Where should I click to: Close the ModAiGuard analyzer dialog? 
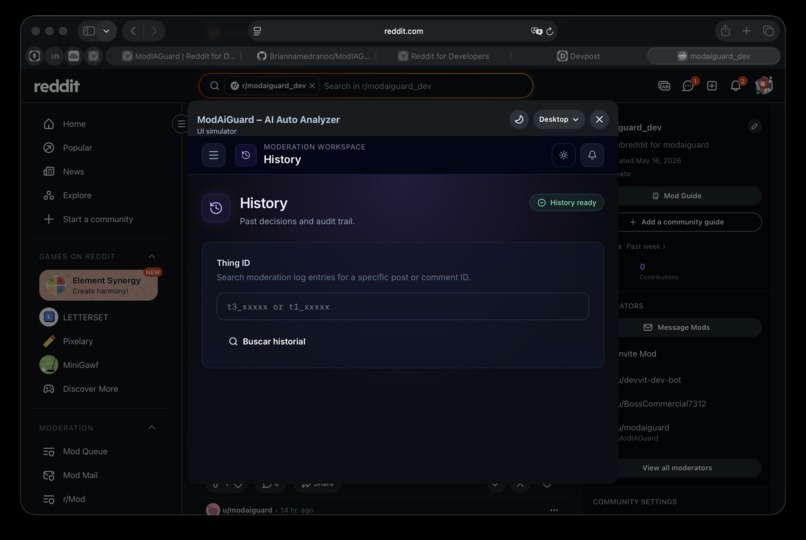[599, 119]
